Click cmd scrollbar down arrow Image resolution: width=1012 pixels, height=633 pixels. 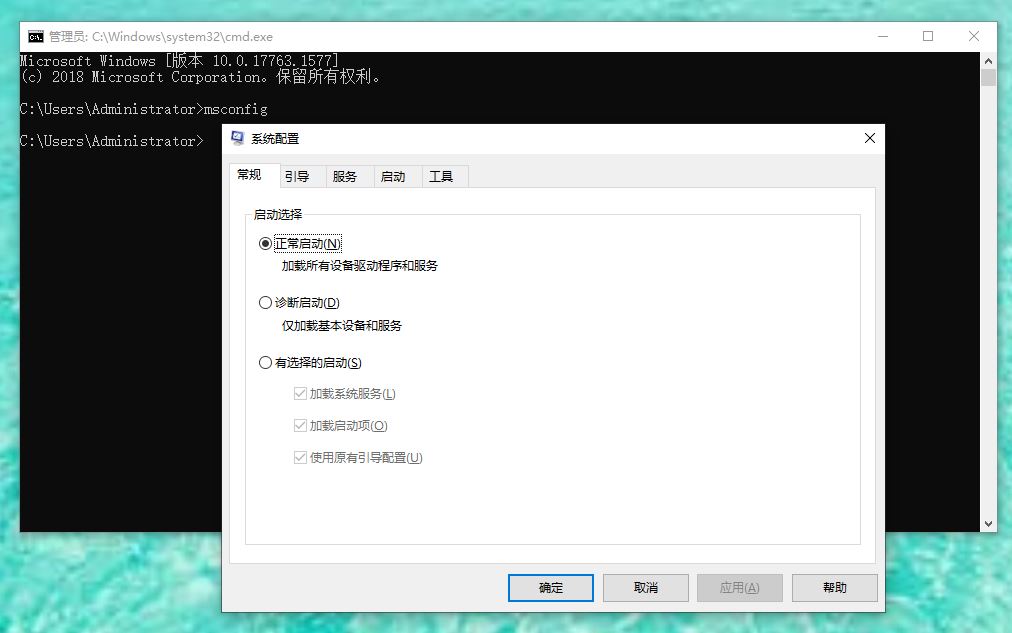(988, 524)
